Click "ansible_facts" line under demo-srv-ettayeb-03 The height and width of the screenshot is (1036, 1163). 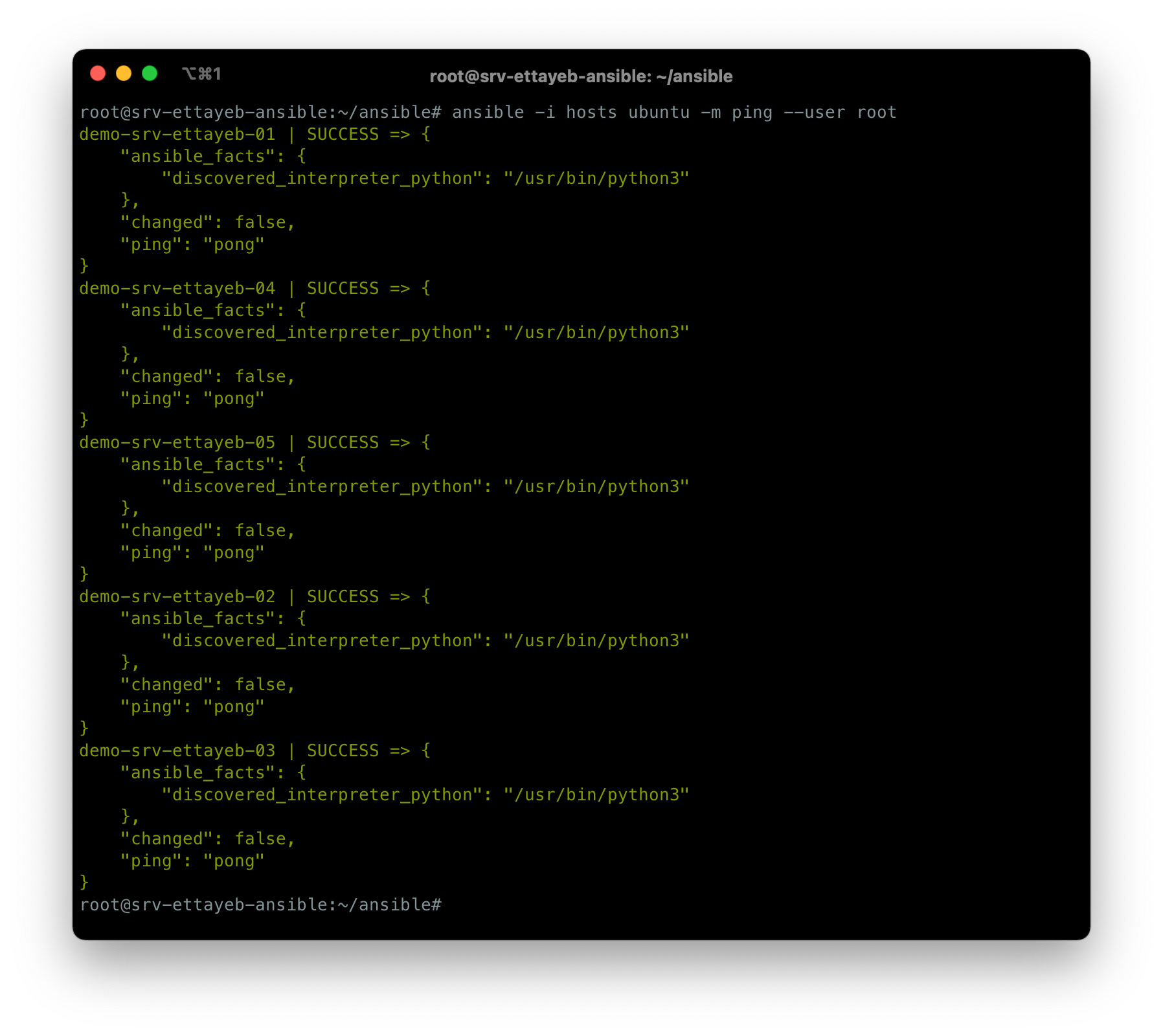pyautogui.click(x=213, y=773)
